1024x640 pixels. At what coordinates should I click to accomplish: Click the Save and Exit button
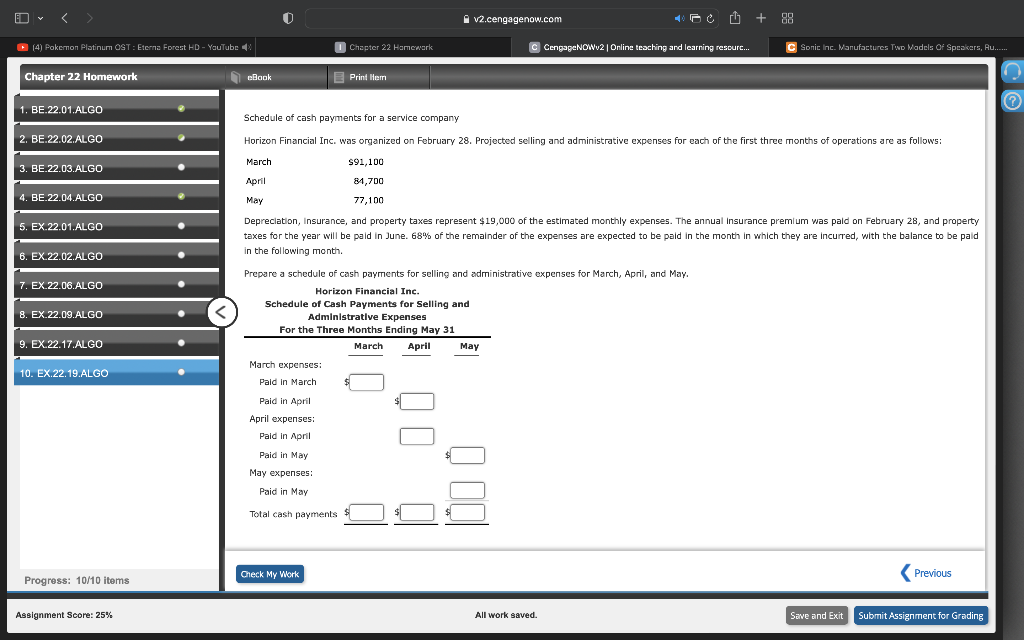(x=816, y=615)
